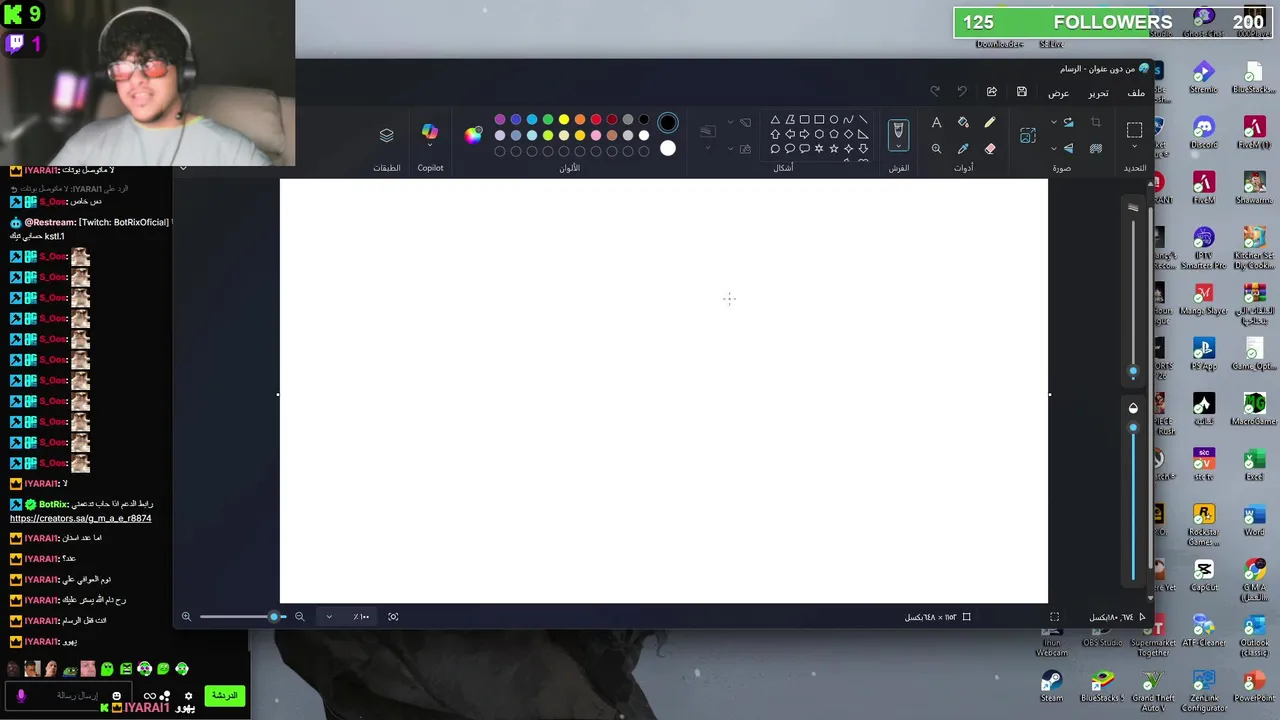Expand the Flip options dropdown
Image resolution: width=1280 pixels, height=720 pixels.
(1054, 148)
